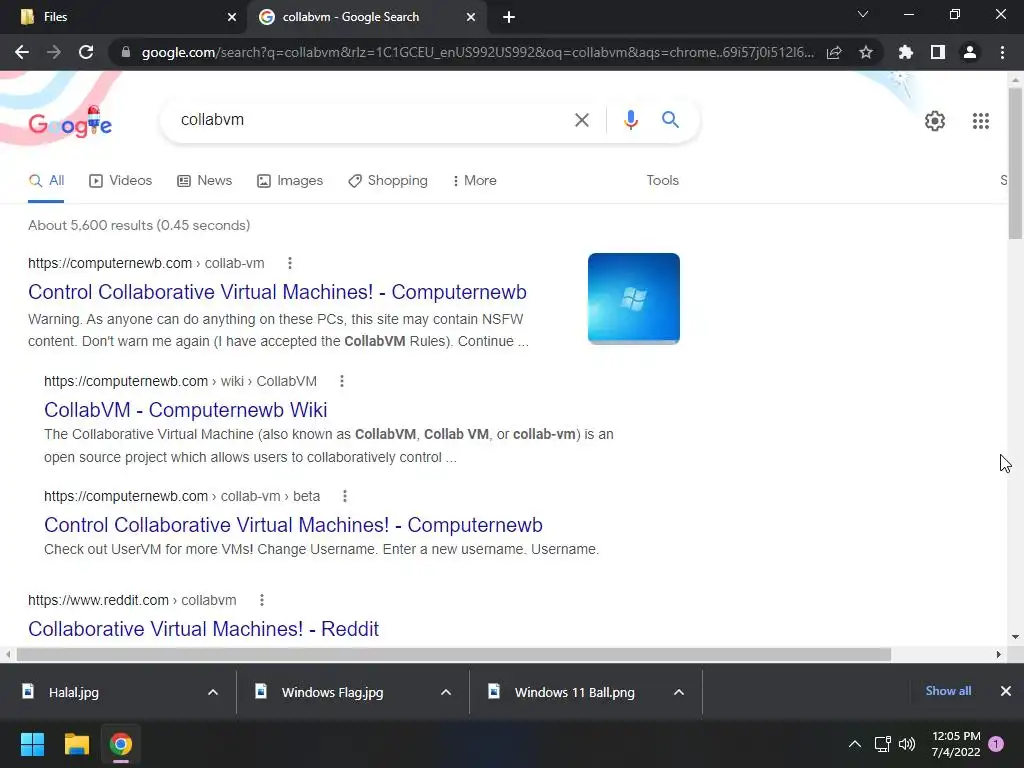Open options for reddit collabvm result
This screenshot has height=768, width=1024.
click(x=262, y=600)
